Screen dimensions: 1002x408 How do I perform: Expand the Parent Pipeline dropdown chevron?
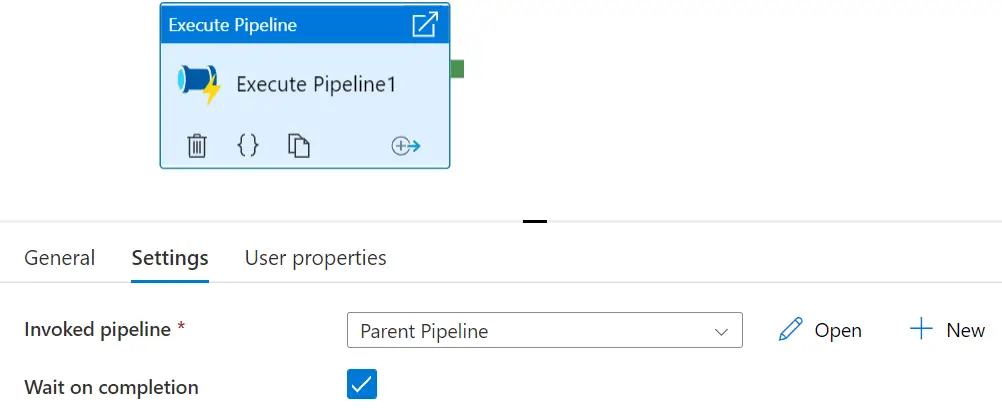click(721, 331)
